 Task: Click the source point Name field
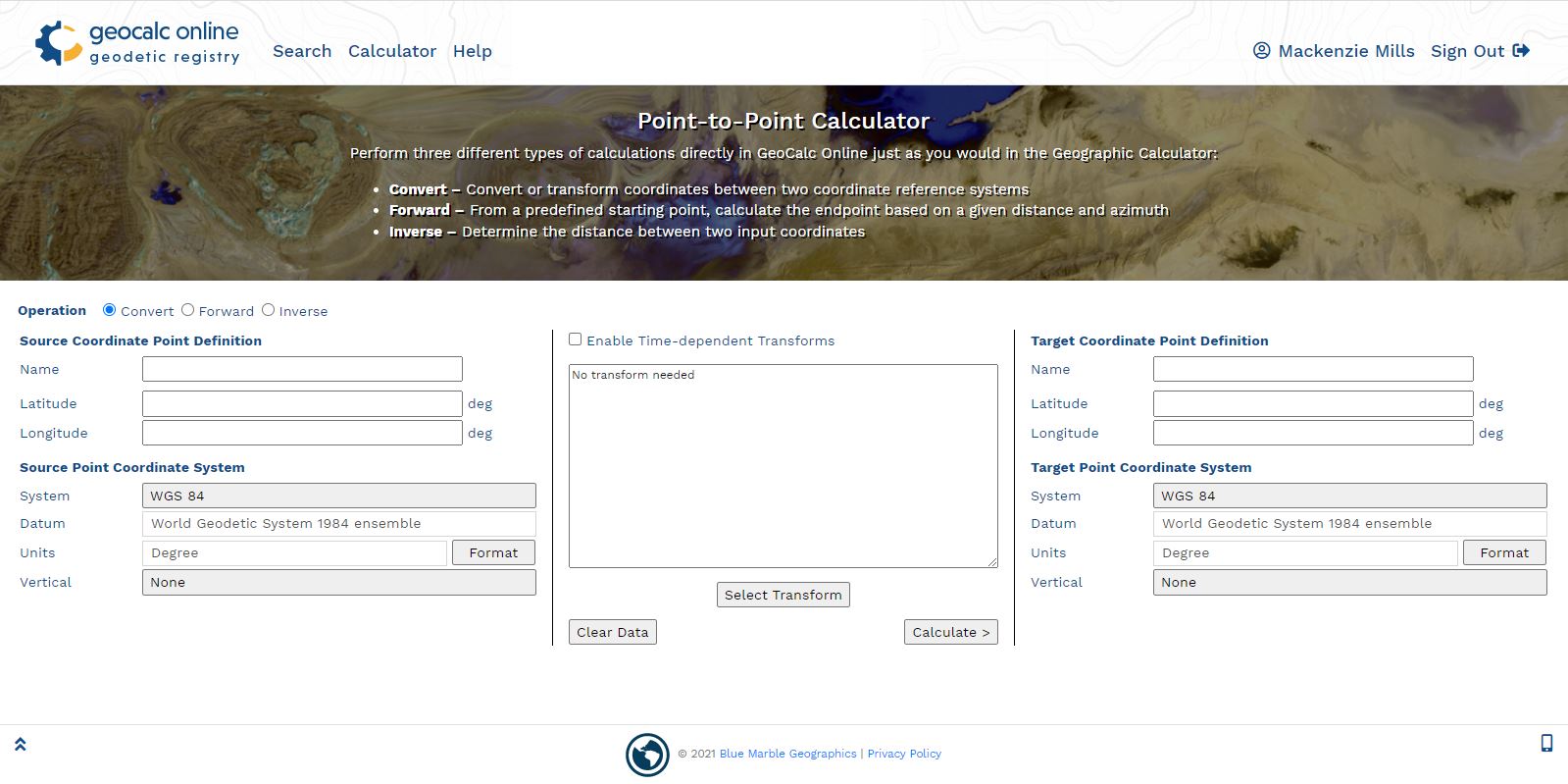(x=302, y=369)
